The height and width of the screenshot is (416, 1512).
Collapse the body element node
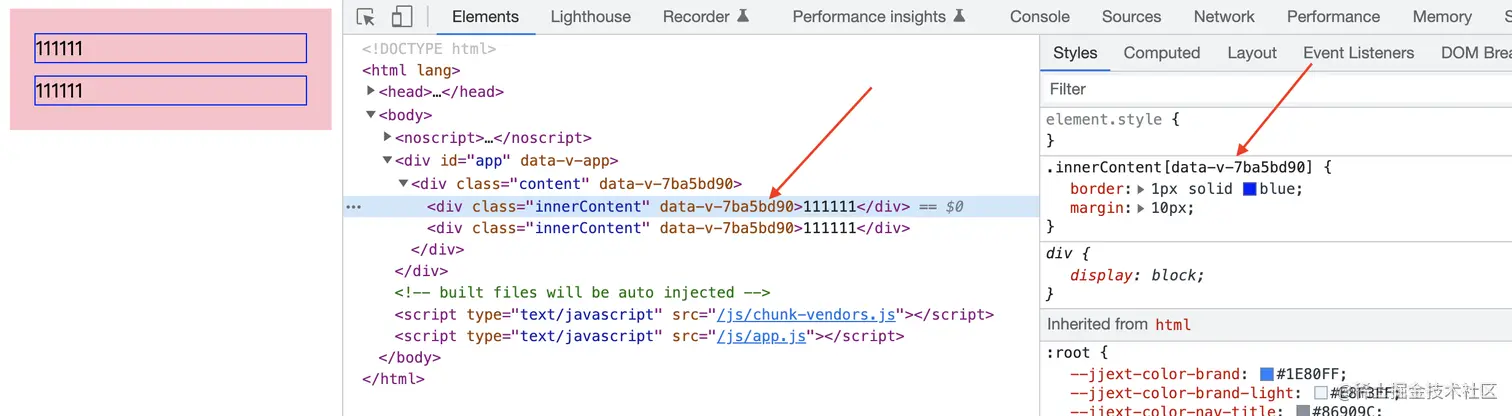pyautogui.click(x=371, y=115)
